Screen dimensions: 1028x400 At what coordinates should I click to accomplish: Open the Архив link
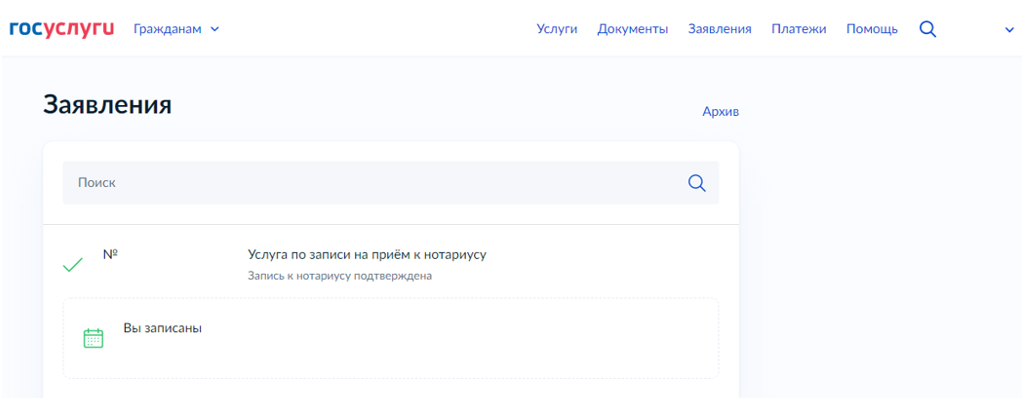coord(721,111)
